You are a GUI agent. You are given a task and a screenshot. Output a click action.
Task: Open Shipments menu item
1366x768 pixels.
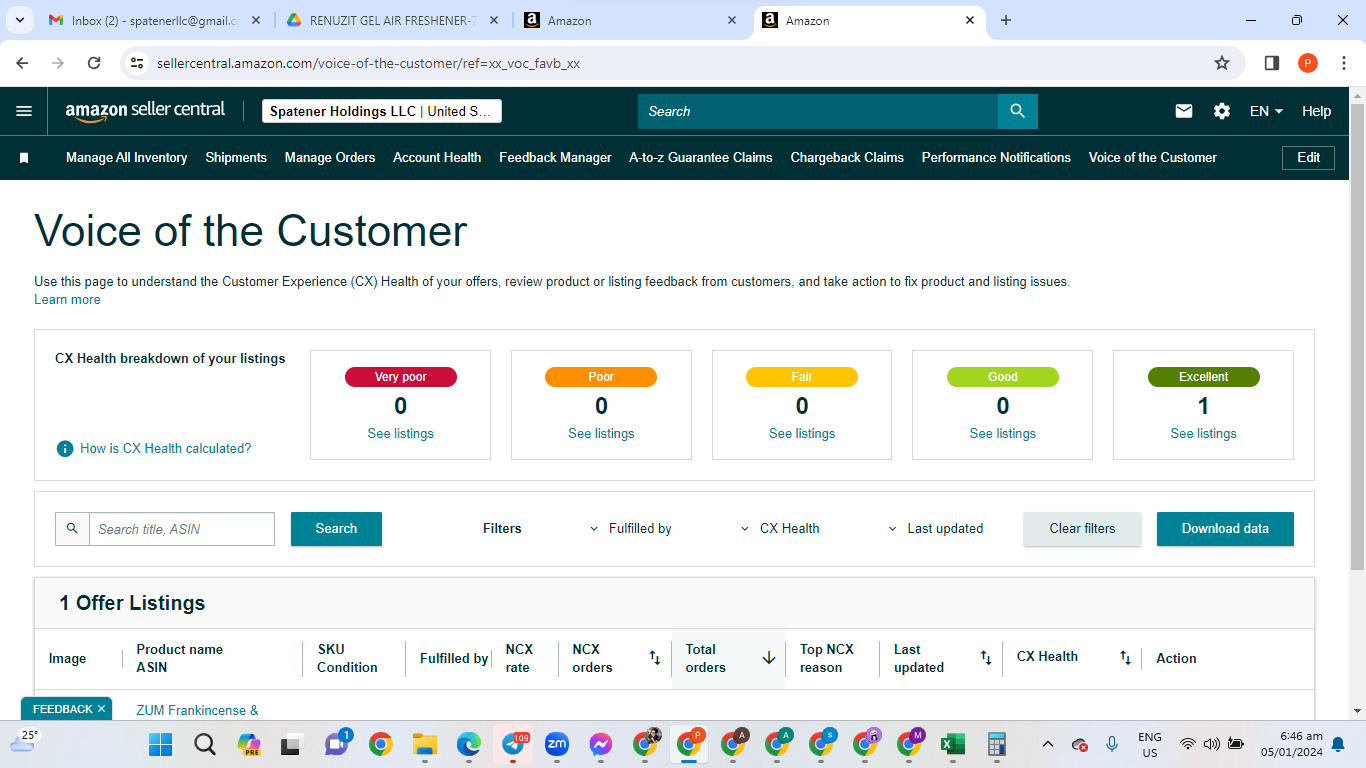[x=236, y=158]
